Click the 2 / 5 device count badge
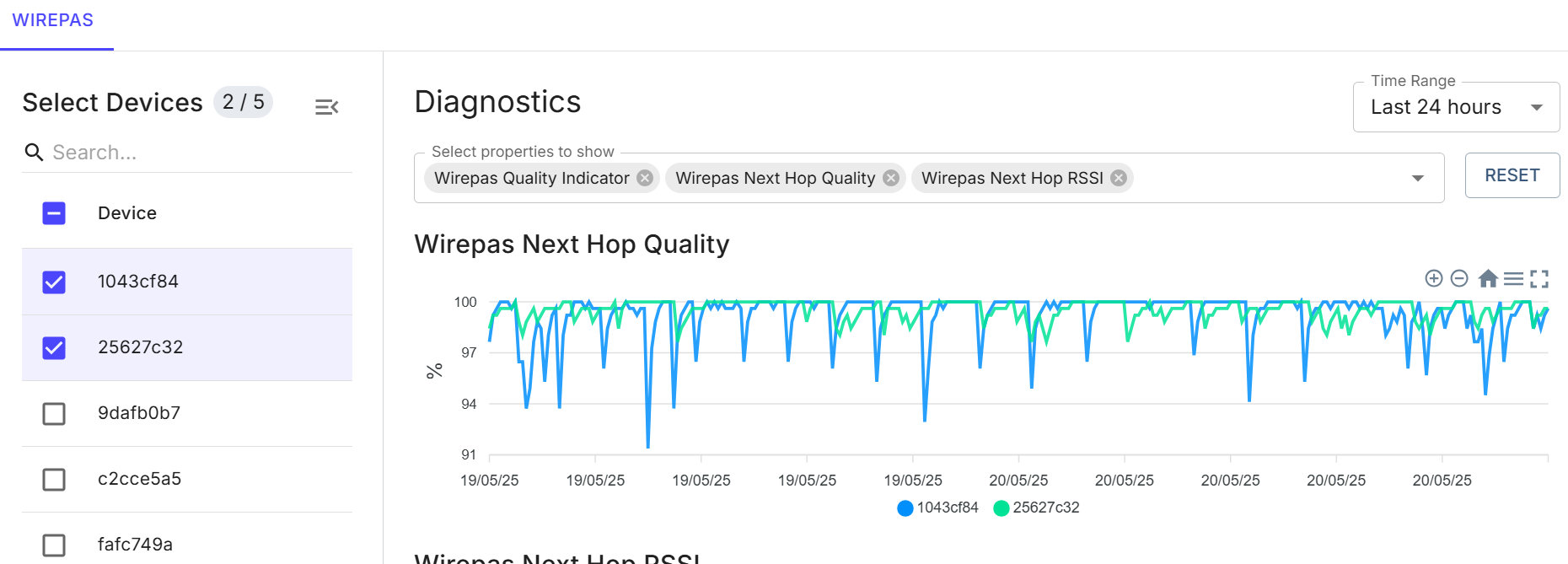This screenshot has width=1568, height=564. pyautogui.click(x=243, y=102)
